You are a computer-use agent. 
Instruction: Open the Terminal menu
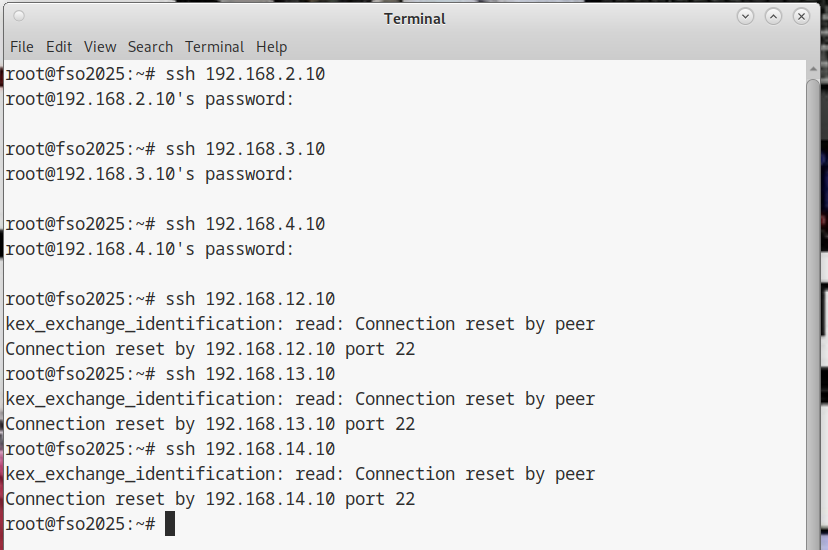coord(214,47)
